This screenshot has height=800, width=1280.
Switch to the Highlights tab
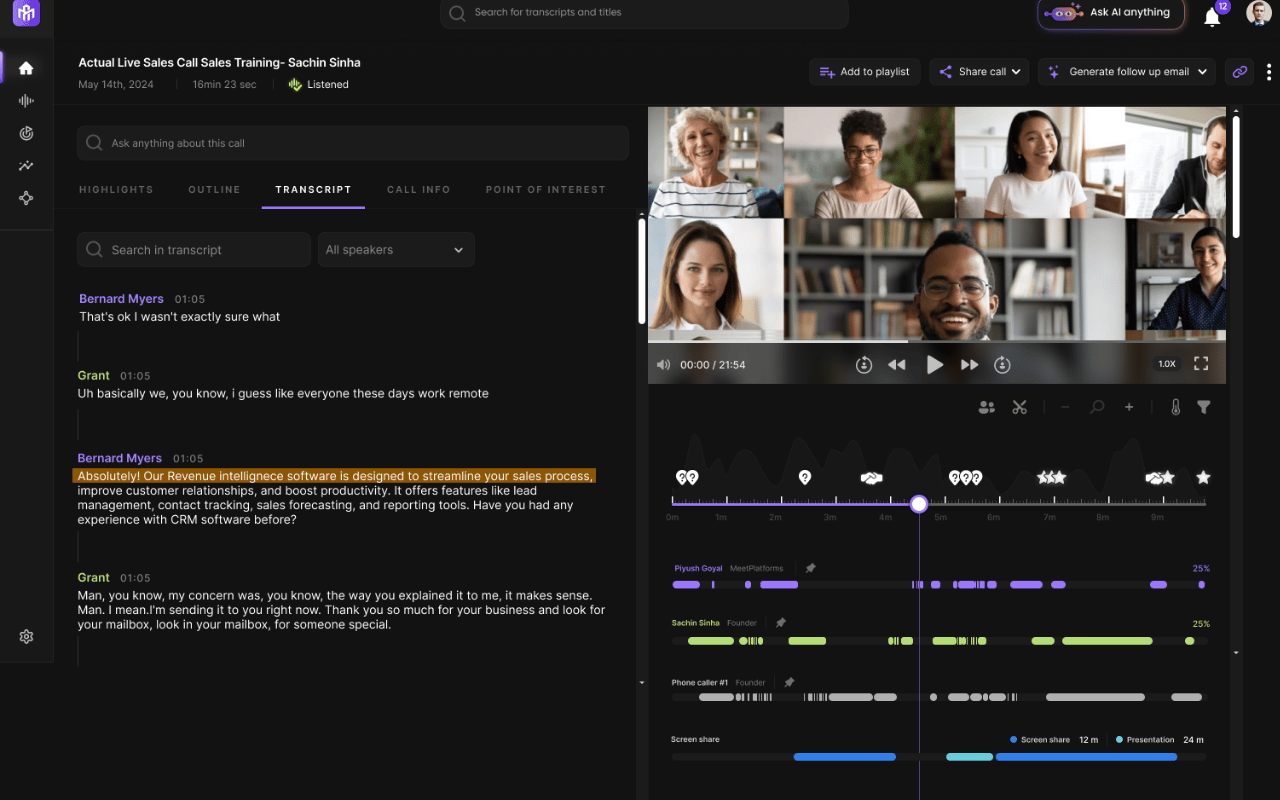coord(116,189)
